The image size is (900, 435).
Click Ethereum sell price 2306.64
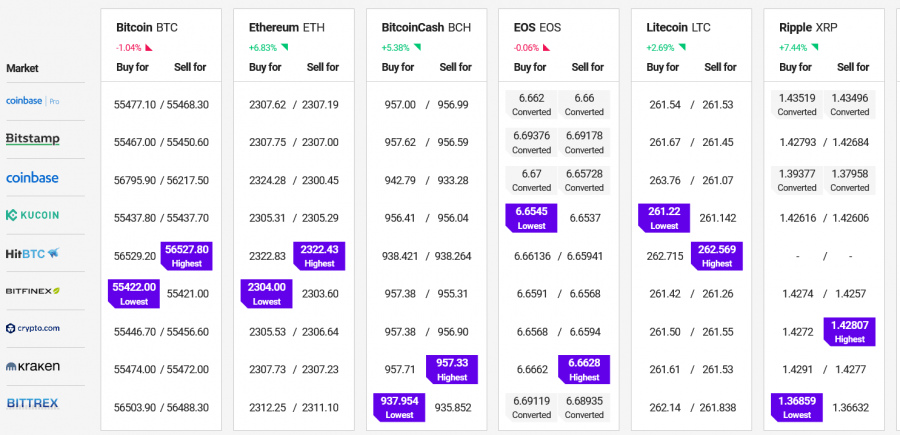point(320,332)
